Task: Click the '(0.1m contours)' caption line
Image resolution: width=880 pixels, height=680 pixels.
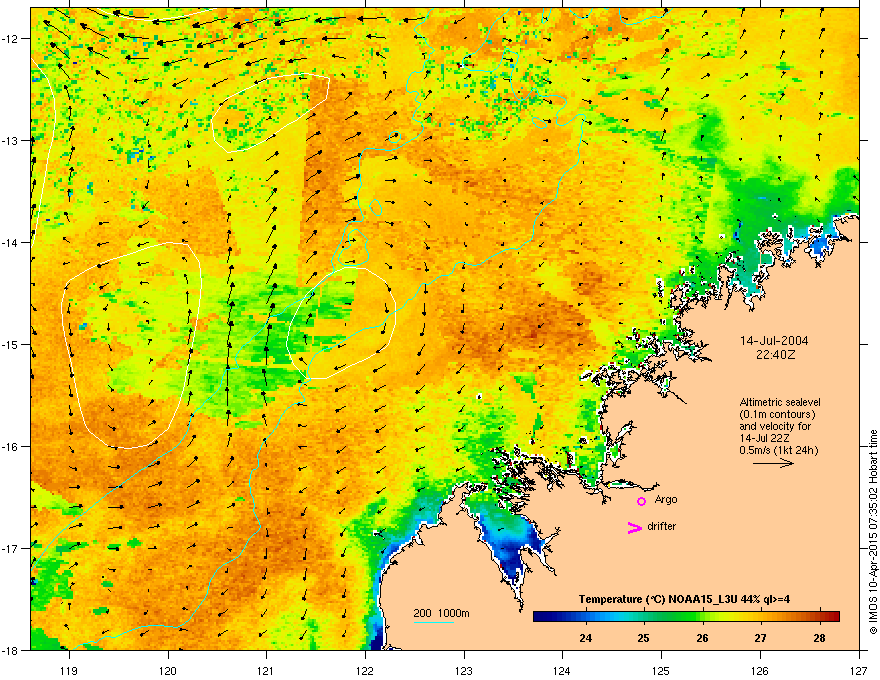Action: (x=777, y=414)
